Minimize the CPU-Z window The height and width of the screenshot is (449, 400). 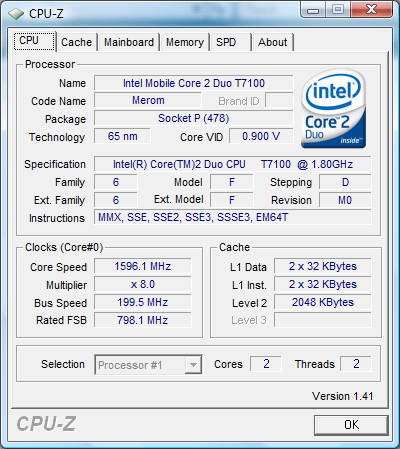pyautogui.click(x=313, y=10)
